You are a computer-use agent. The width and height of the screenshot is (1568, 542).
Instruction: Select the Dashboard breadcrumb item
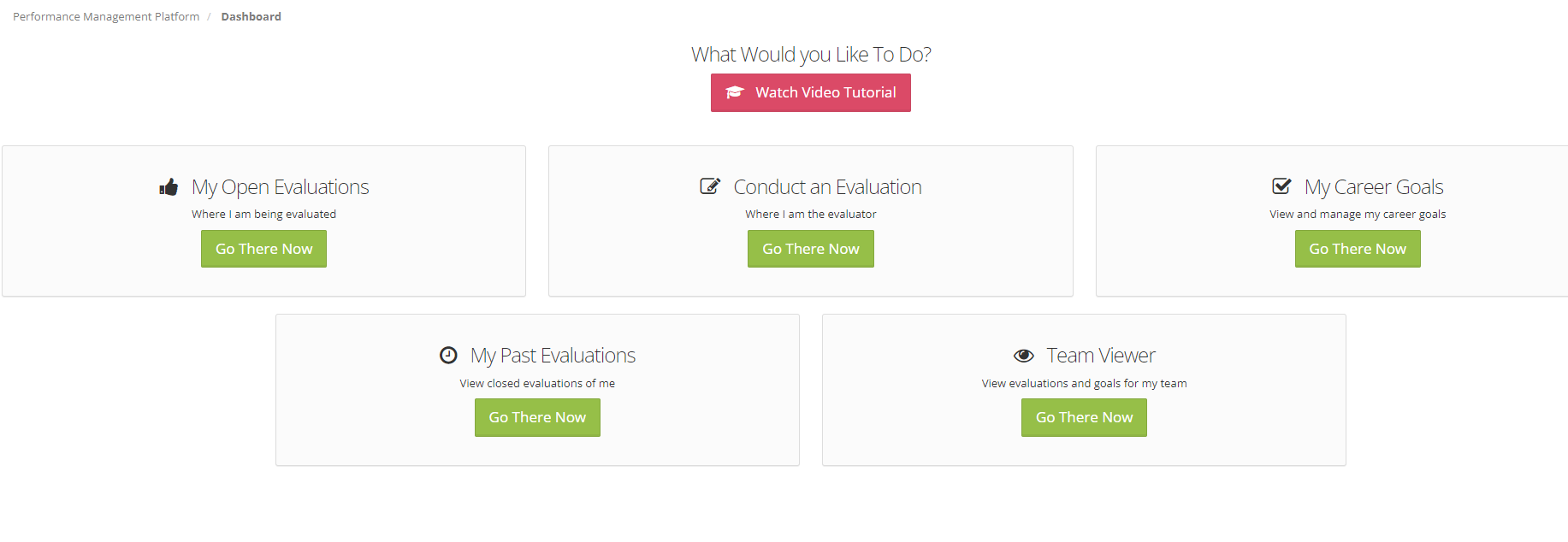251,17
